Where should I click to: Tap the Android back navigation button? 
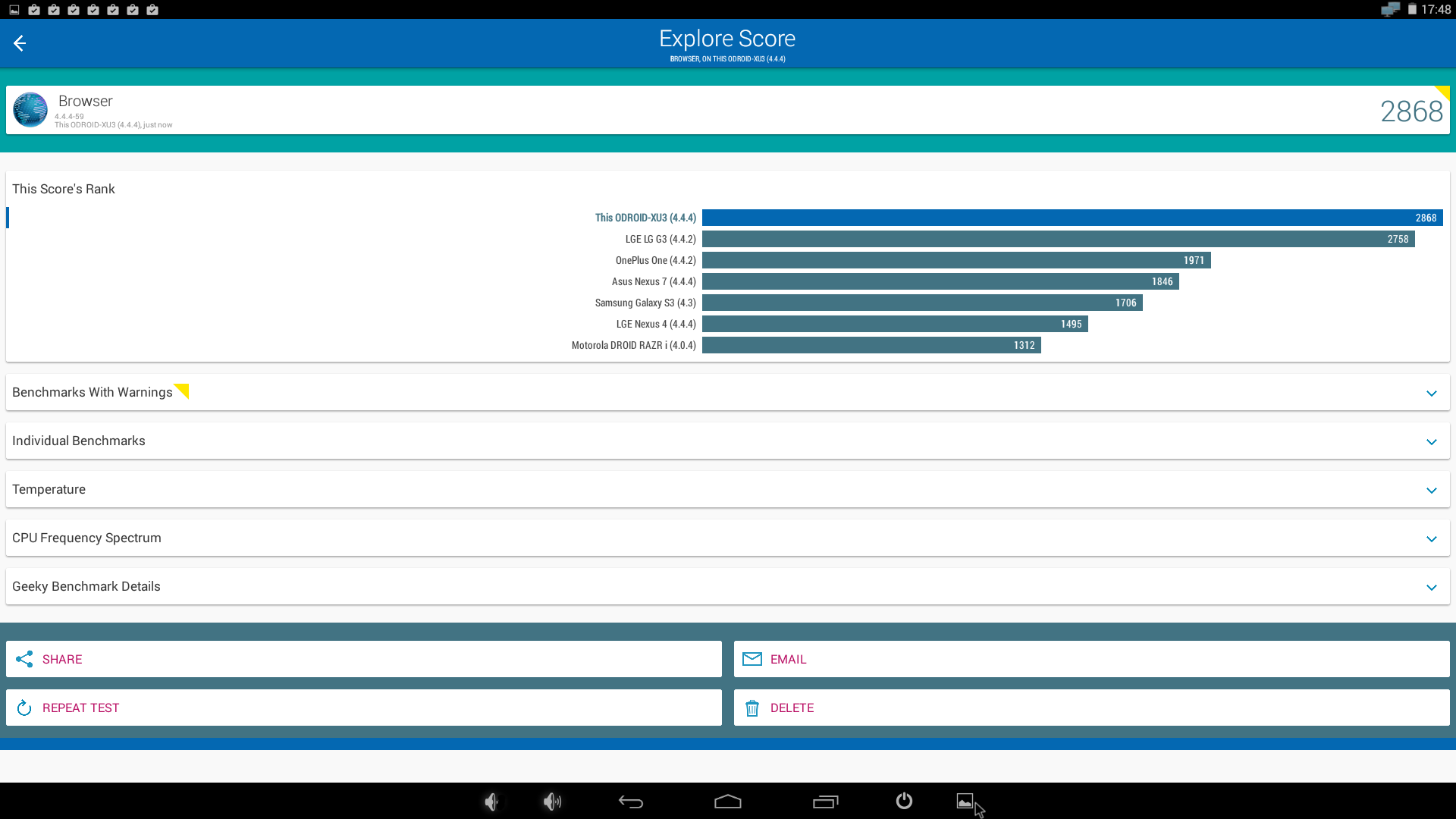tap(630, 802)
